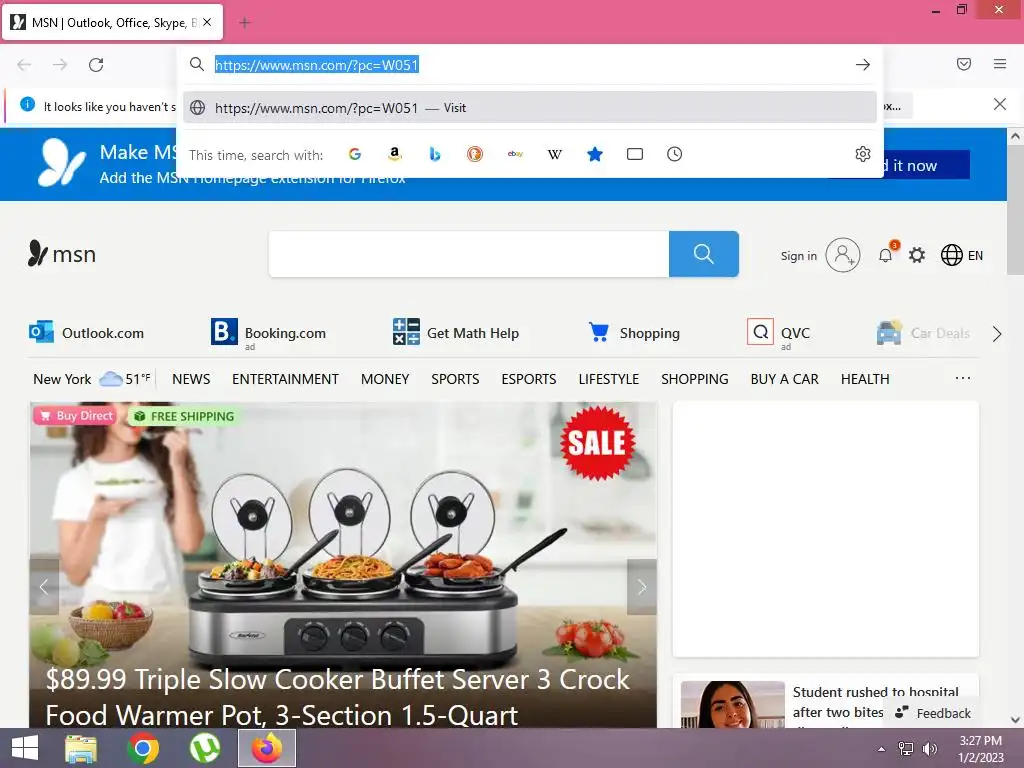The height and width of the screenshot is (768, 1024).
Task: Show hidden tray icons arrow
Action: [882, 748]
